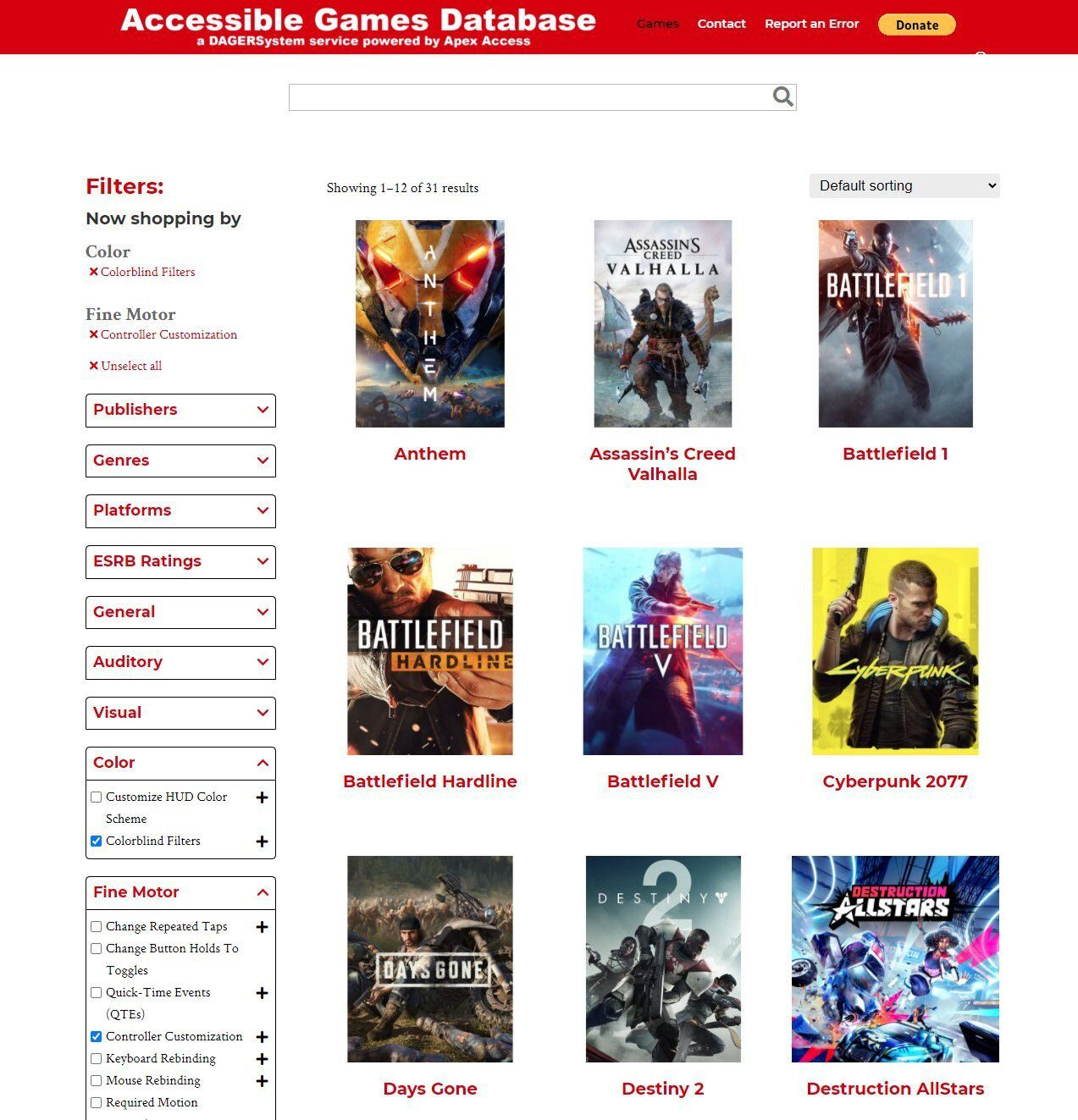
Task: Click the Unselect all link
Action: click(x=130, y=366)
